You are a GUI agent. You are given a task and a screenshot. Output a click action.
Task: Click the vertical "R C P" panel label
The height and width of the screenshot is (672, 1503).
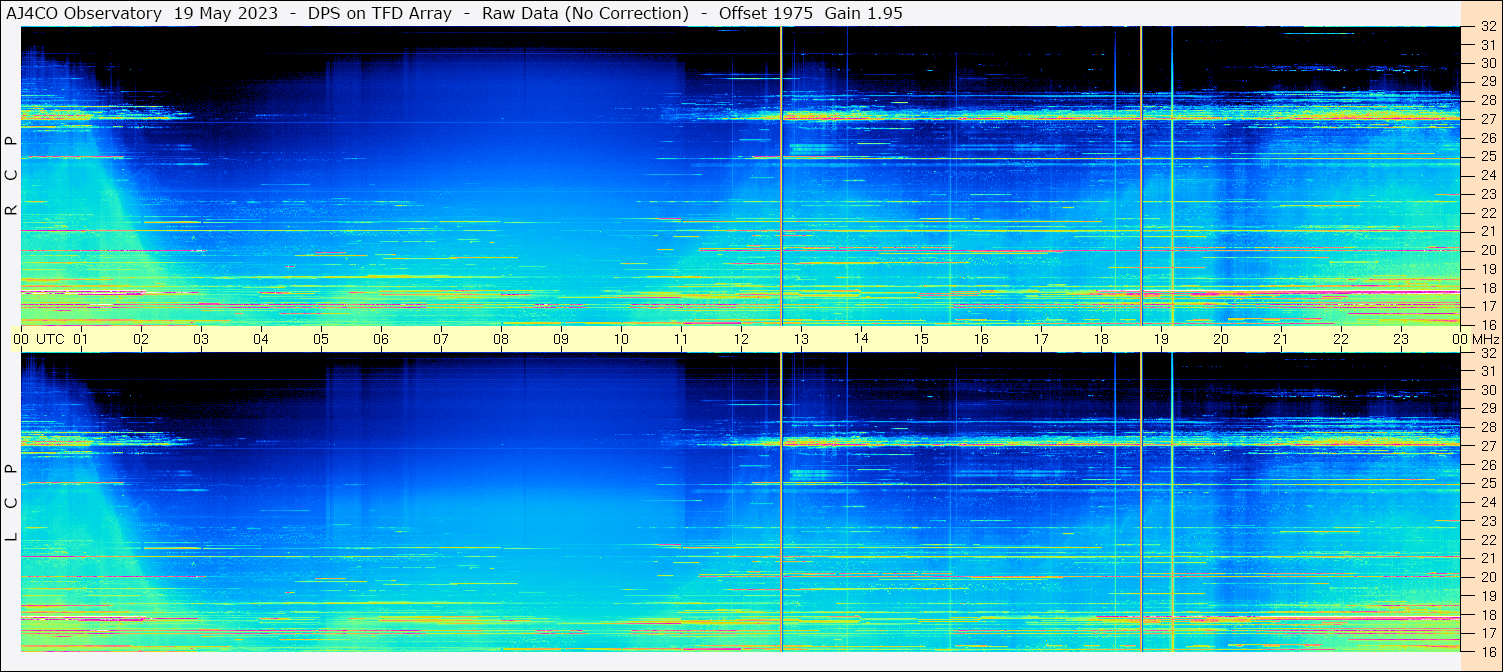coord(11,176)
